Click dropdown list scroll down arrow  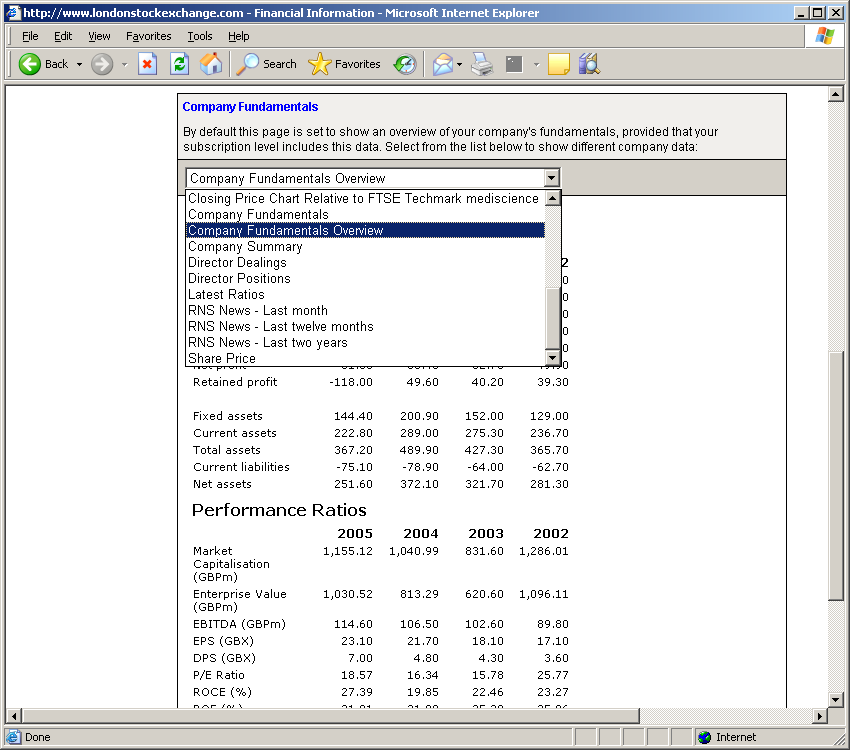coord(552,358)
